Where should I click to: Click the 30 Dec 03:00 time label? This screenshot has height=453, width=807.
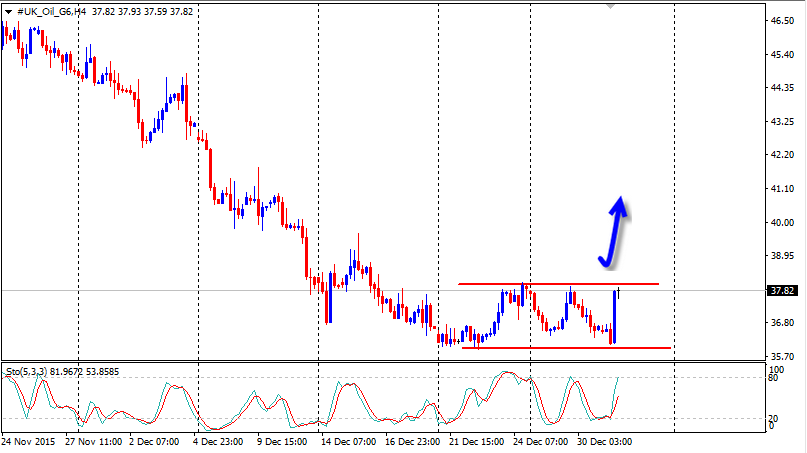tap(604, 442)
